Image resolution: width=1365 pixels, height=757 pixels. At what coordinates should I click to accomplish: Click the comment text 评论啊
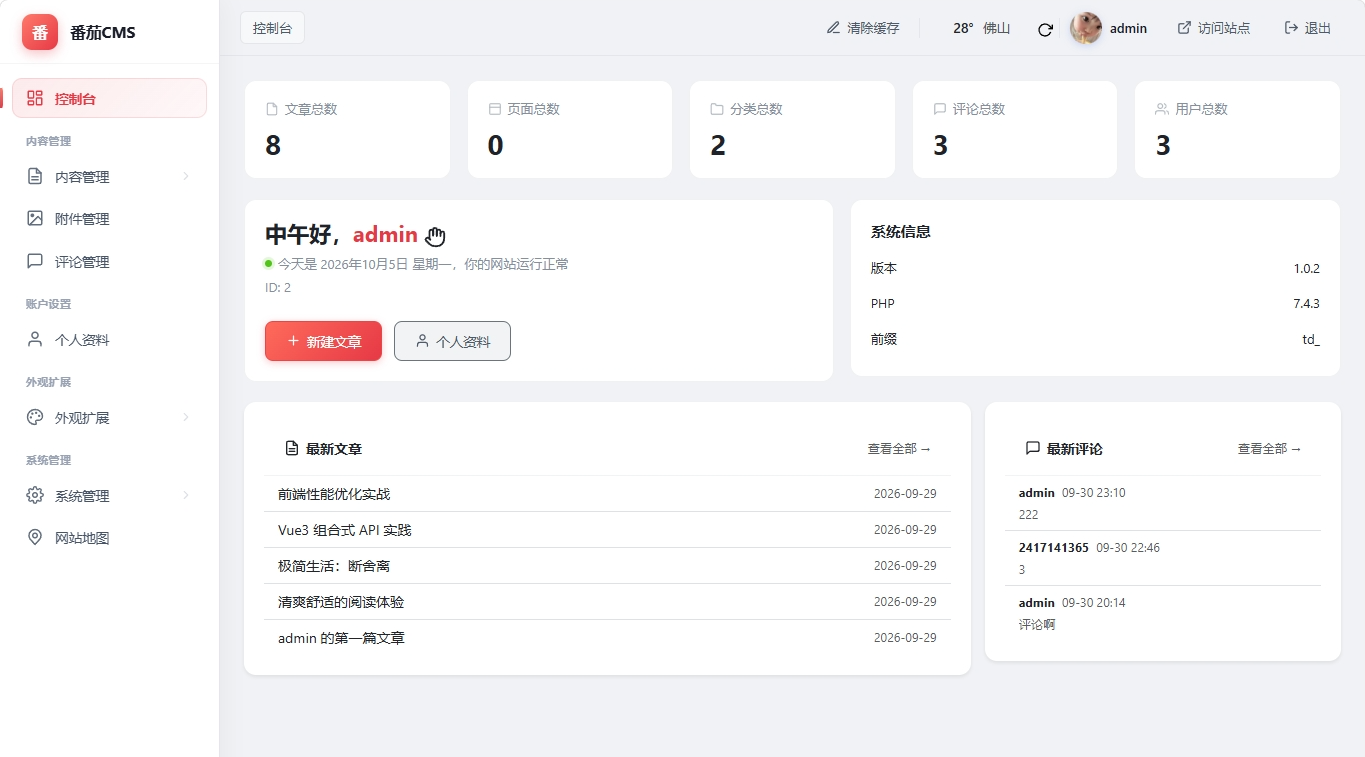click(x=1037, y=625)
